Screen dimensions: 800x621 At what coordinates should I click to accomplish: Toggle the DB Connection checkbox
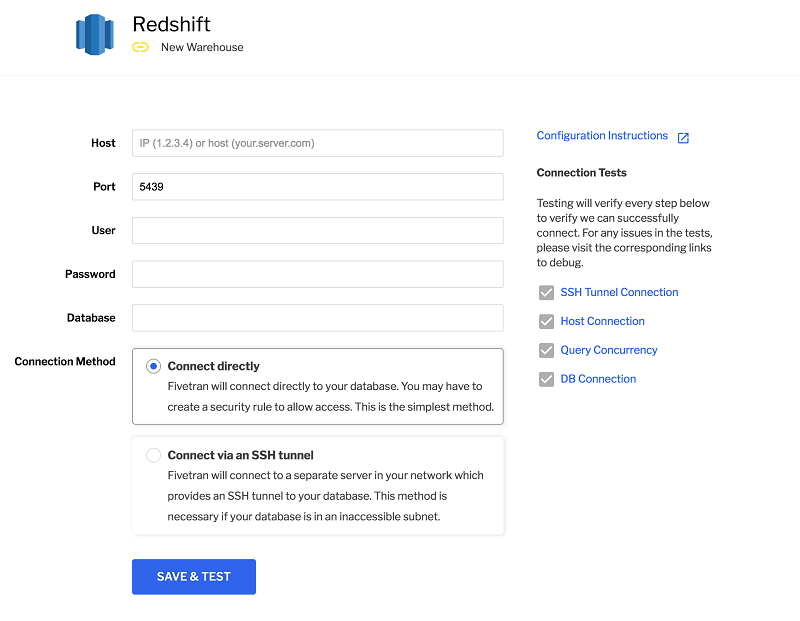(x=546, y=380)
